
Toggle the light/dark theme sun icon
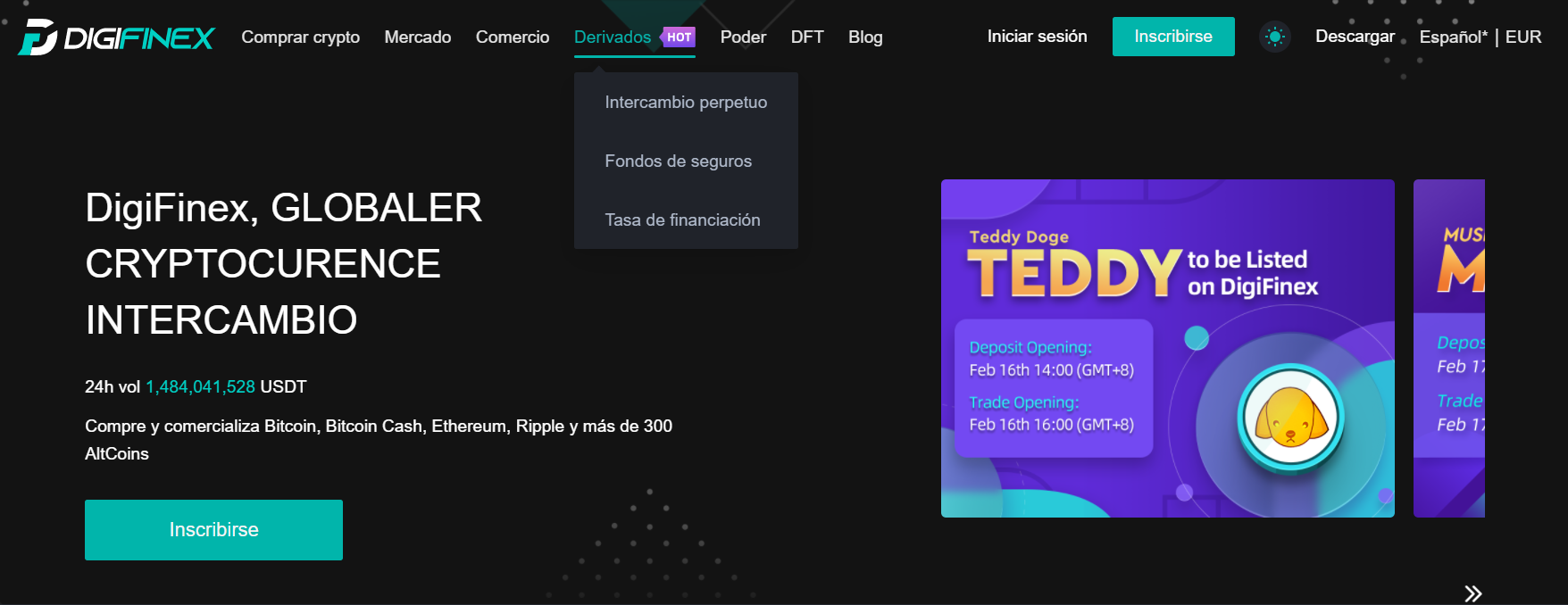pos(1275,37)
